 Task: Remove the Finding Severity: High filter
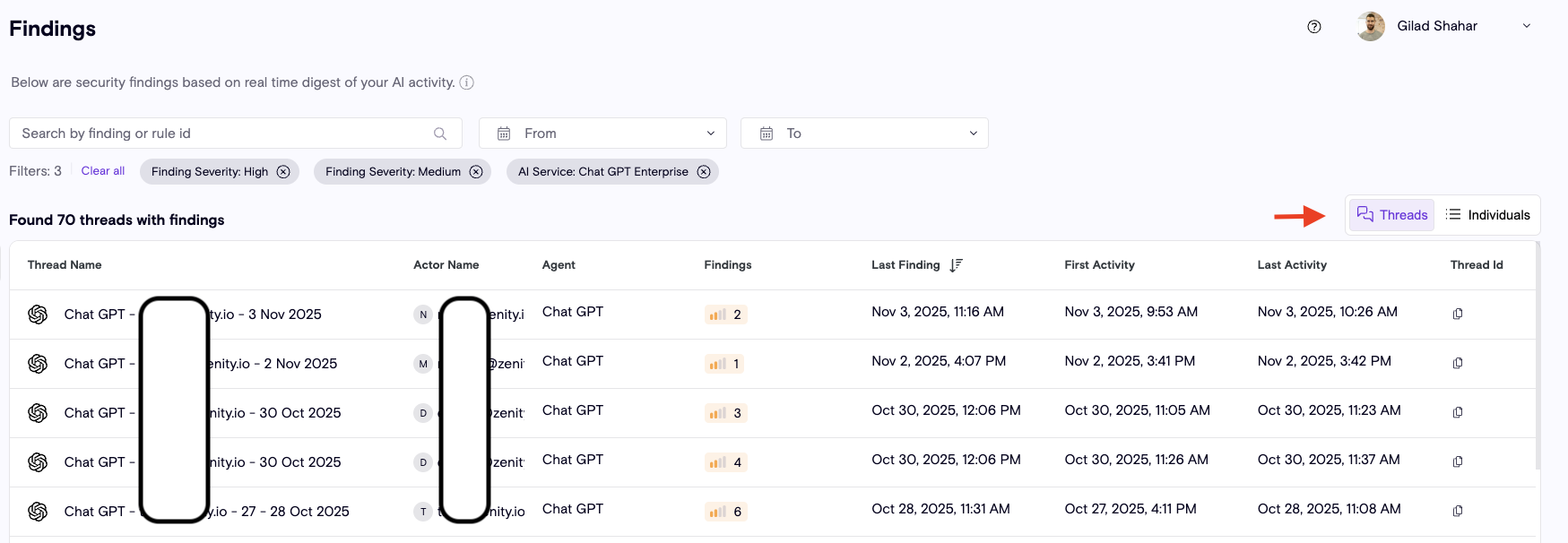tap(283, 172)
